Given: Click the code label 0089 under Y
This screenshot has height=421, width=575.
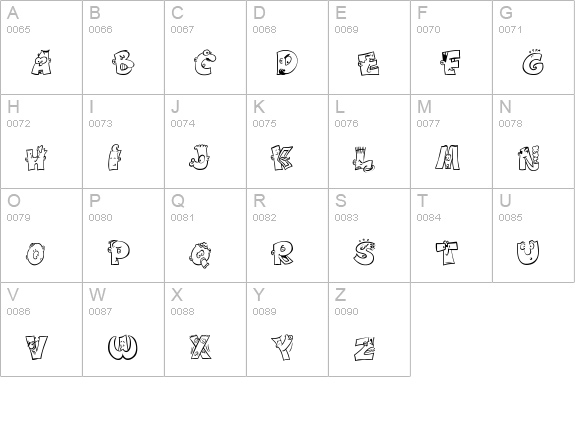Looking at the screenshot, I should pyautogui.click(x=264, y=311).
